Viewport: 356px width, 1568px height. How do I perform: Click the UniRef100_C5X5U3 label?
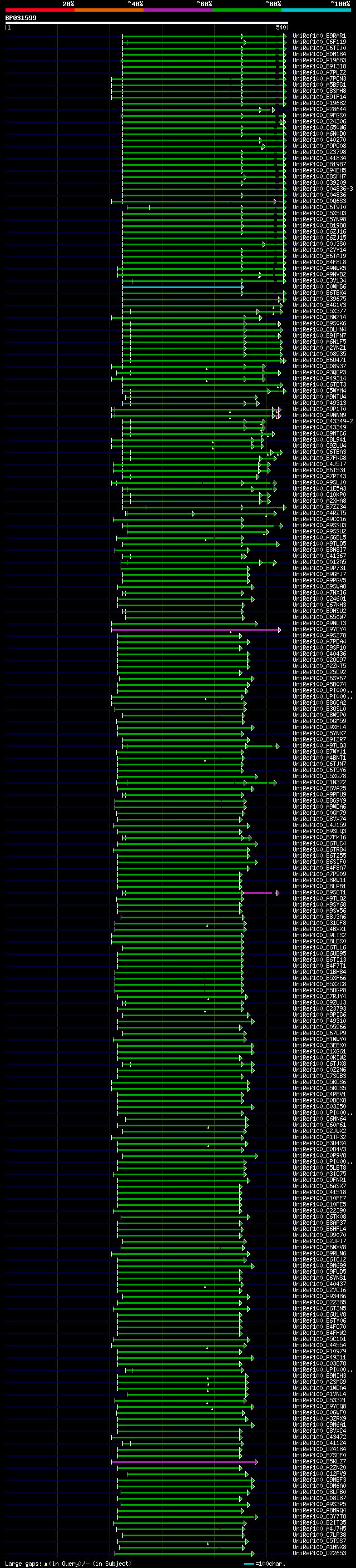tap(319, 214)
